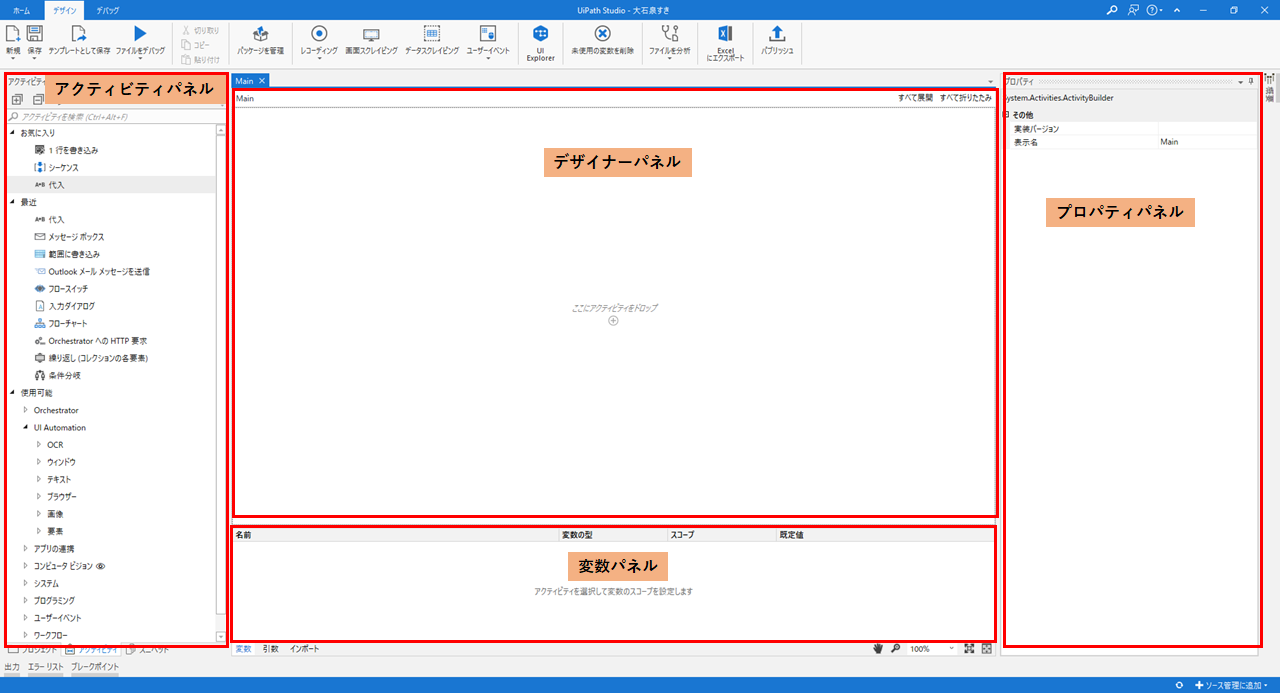Select メッセージ ボックス activity
Viewport: 1280px width, 693px height.
click(x=76, y=237)
